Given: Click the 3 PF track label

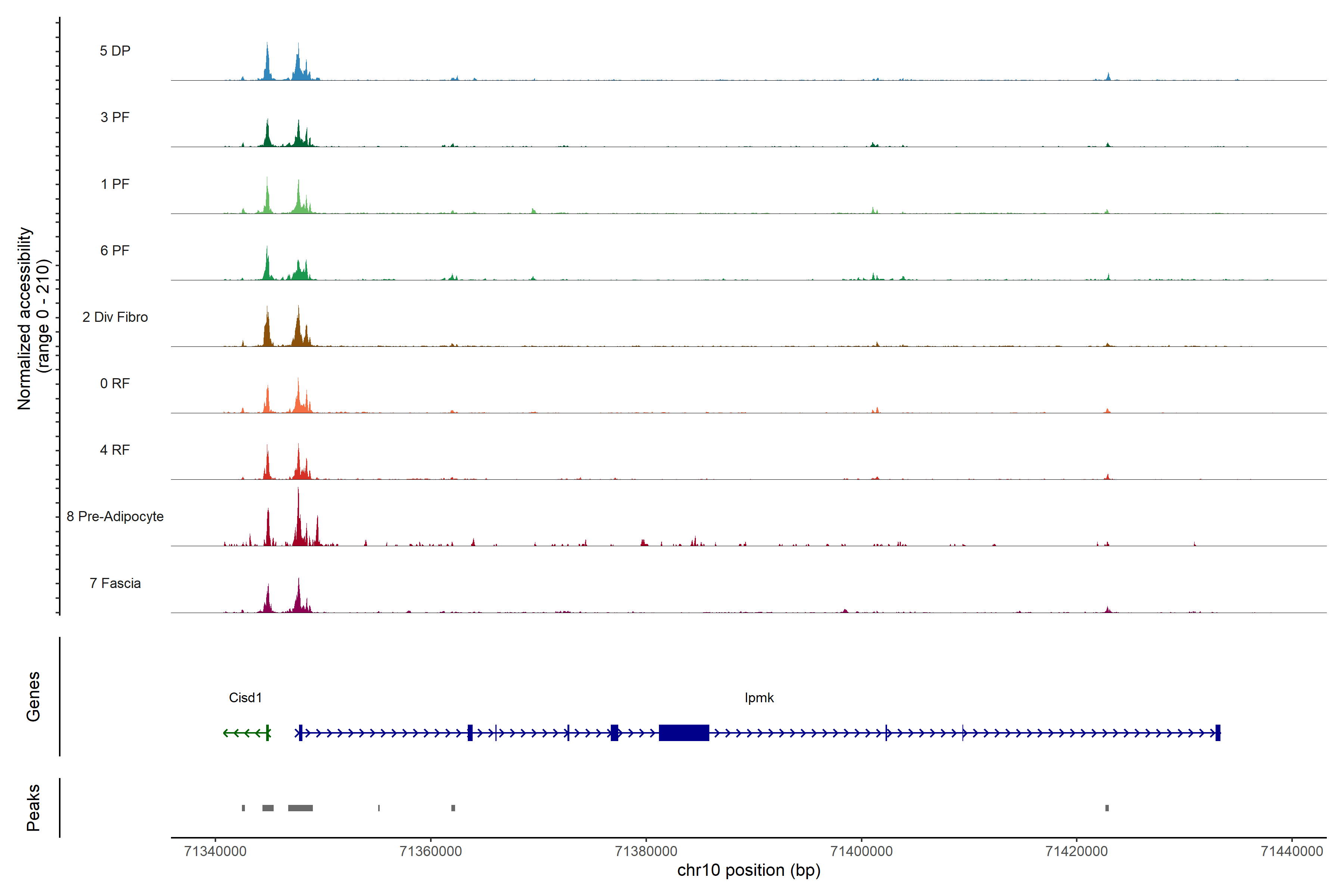Looking at the screenshot, I should (115, 117).
